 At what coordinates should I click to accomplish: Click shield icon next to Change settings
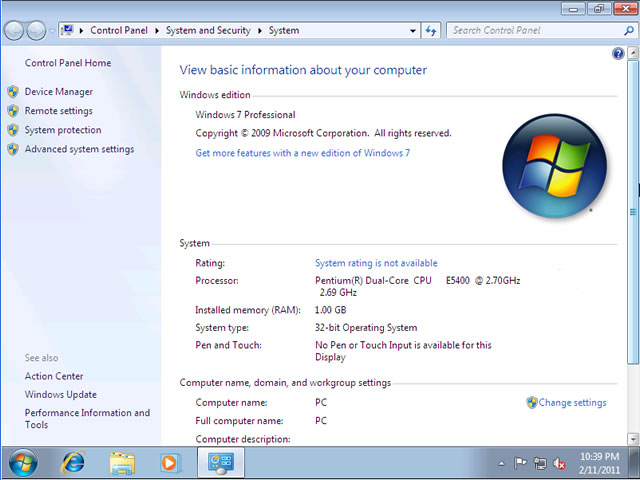(532, 403)
